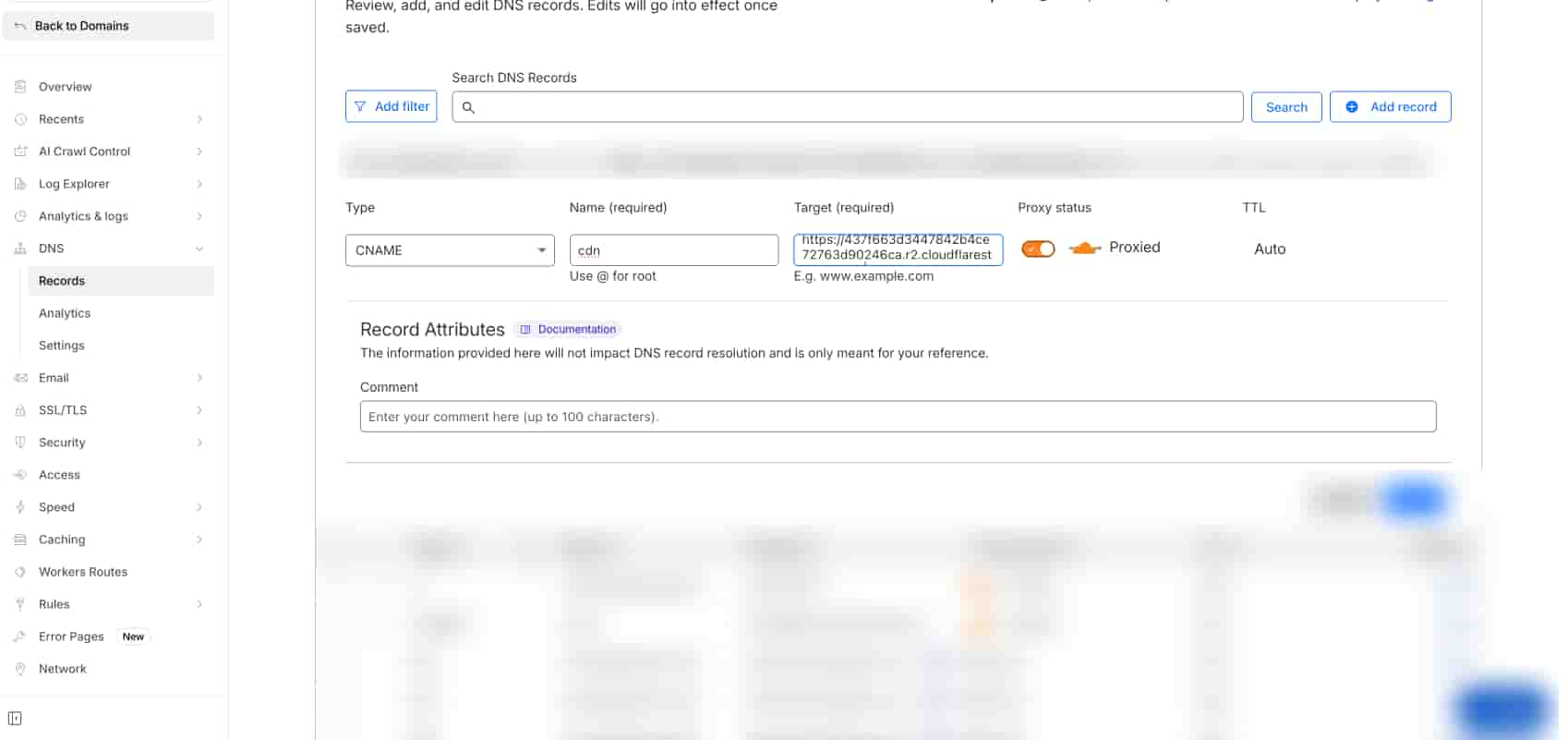Expand the Analytics & logs submenu
Image resolution: width=1568 pixels, height=740 pixels.
[199, 216]
